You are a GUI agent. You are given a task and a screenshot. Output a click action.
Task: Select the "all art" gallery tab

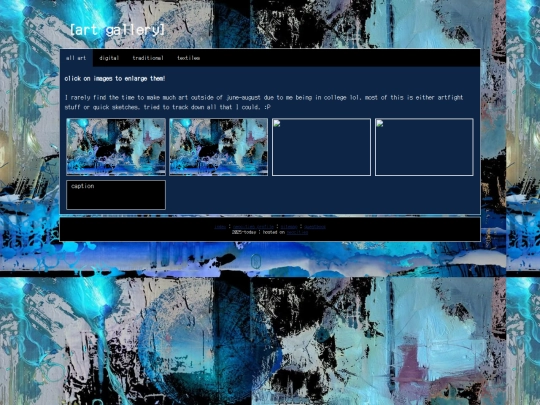76,58
